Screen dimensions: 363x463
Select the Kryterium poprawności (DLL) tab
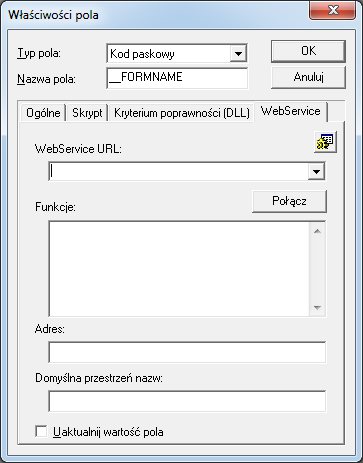(182, 113)
